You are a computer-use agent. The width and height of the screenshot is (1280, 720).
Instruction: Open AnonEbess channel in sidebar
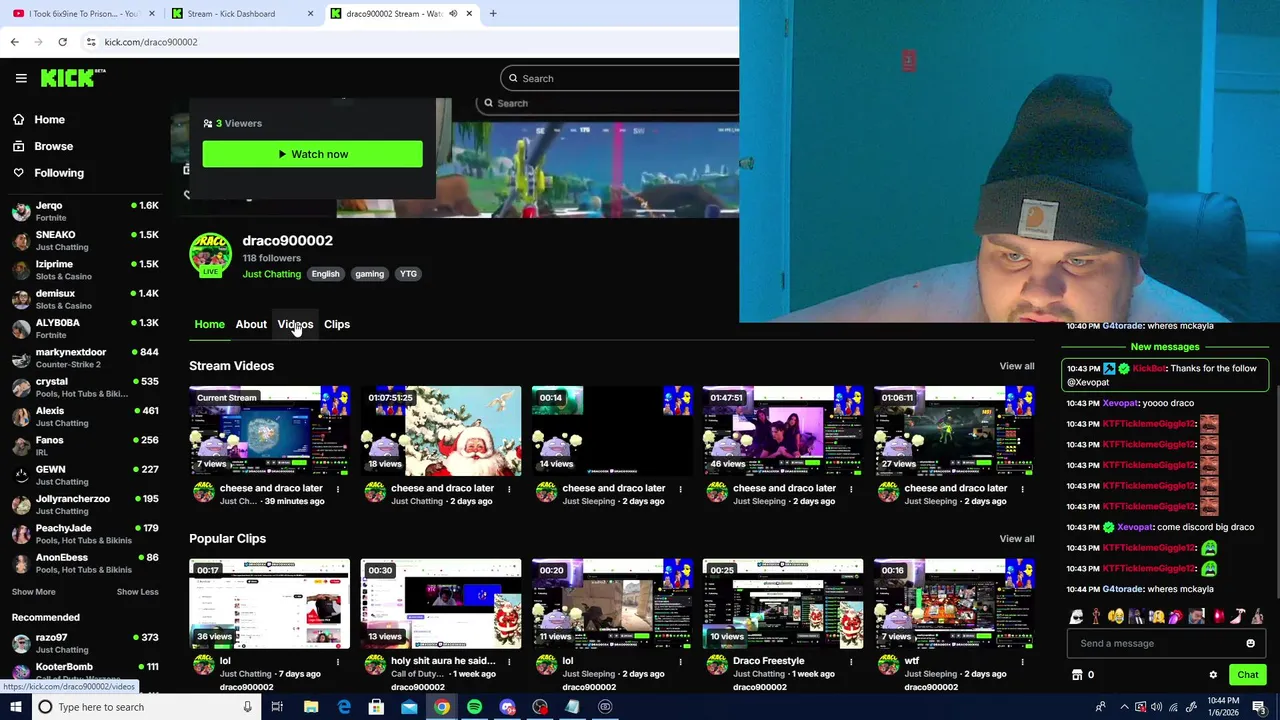[85, 563]
